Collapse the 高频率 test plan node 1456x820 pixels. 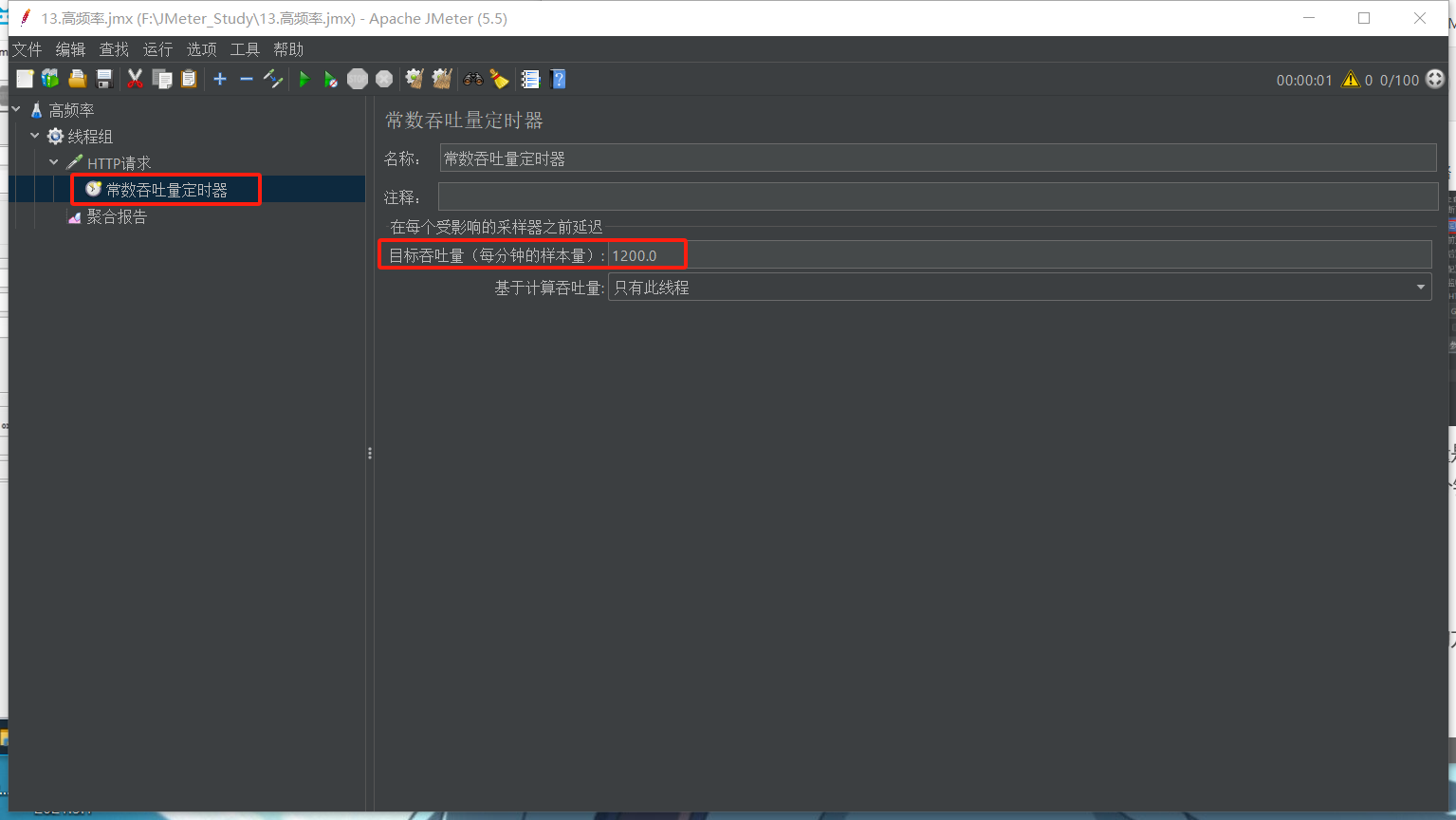16,110
